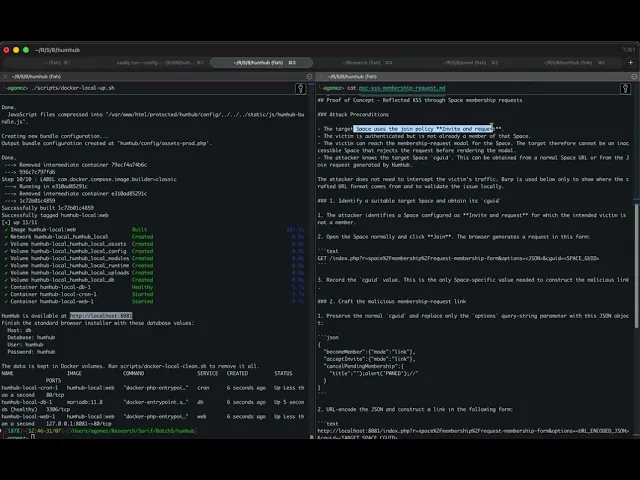The width and height of the screenshot is (640, 480).
Task: Open a new terminal tab with the plus button
Action: click(631, 62)
